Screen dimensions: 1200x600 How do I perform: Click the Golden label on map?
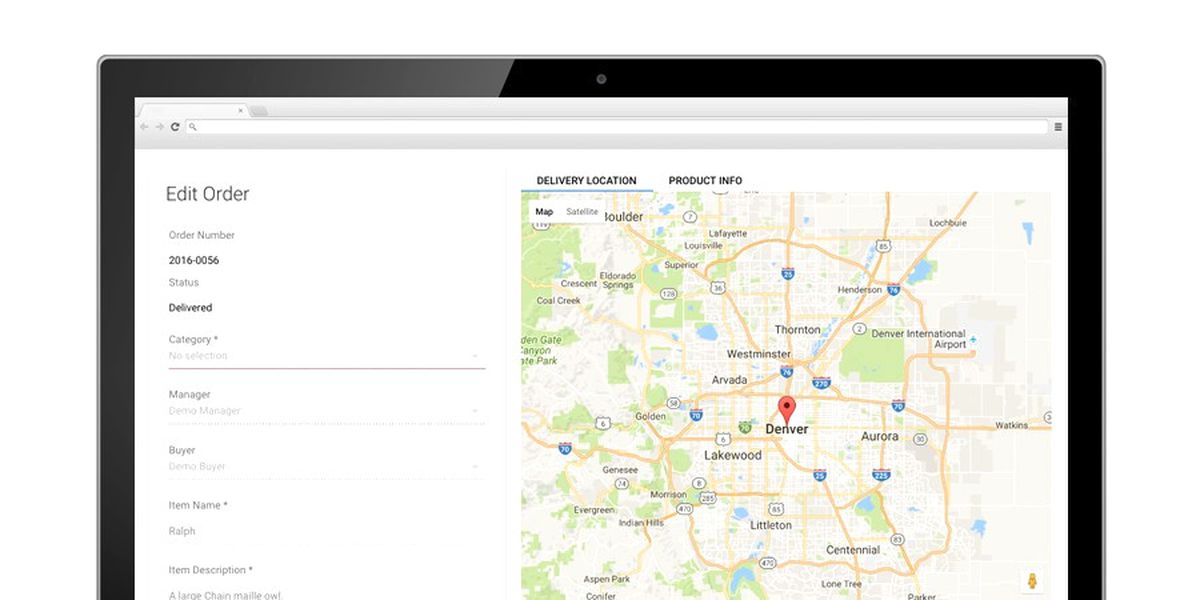(x=650, y=416)
